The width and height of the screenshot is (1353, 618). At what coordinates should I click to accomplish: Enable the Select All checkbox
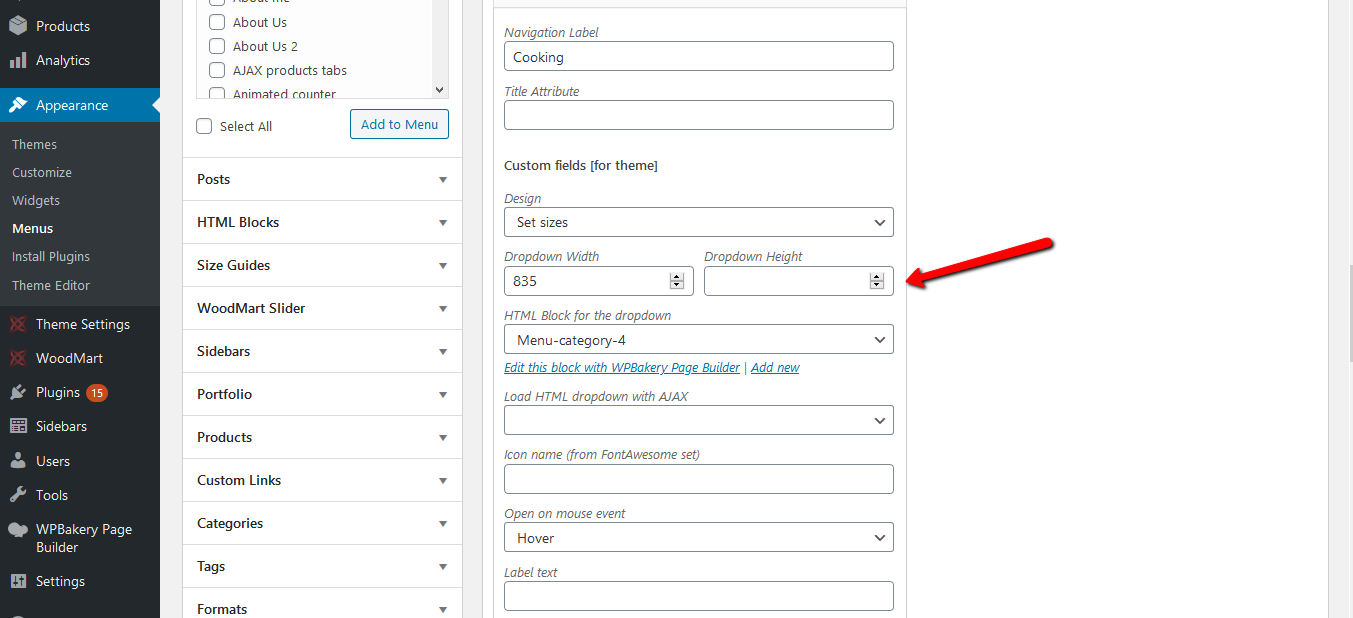coord(204,126)
